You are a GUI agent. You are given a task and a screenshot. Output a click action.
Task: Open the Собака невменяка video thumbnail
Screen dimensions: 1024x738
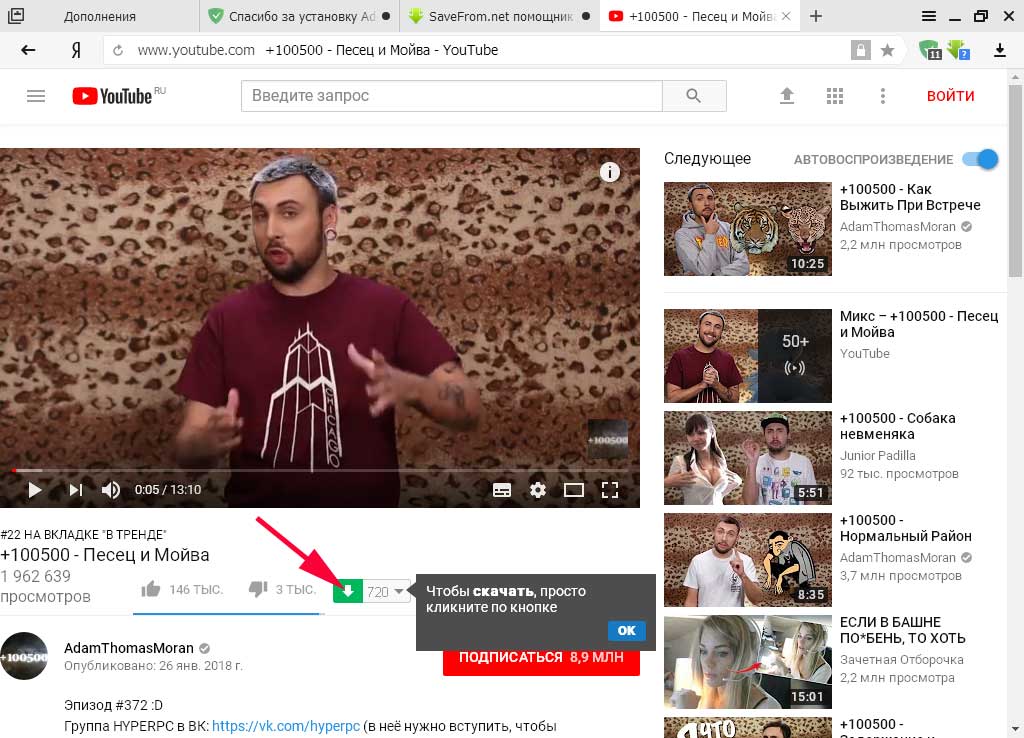748,458
